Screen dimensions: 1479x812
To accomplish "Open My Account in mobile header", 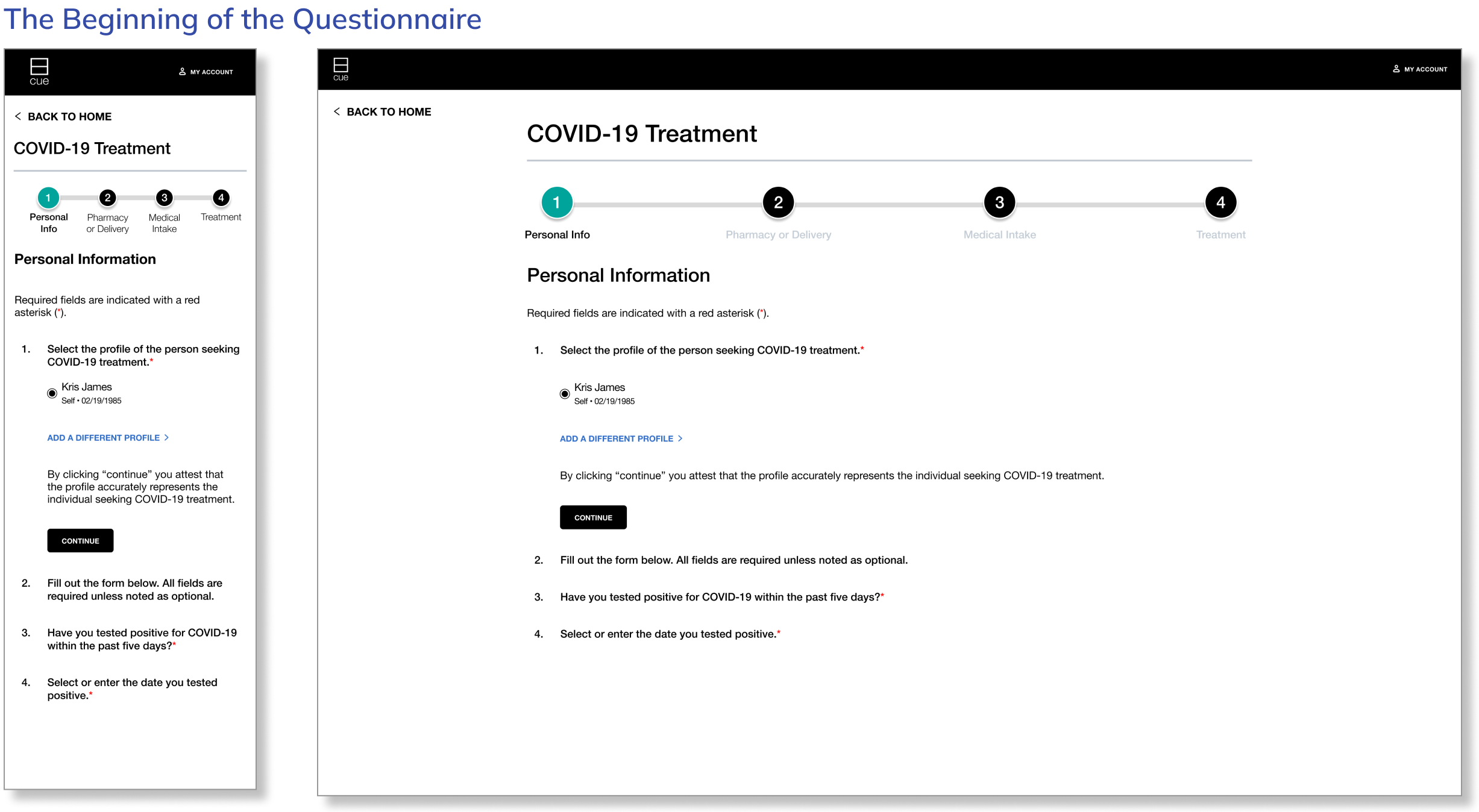I will click(206, 72).
